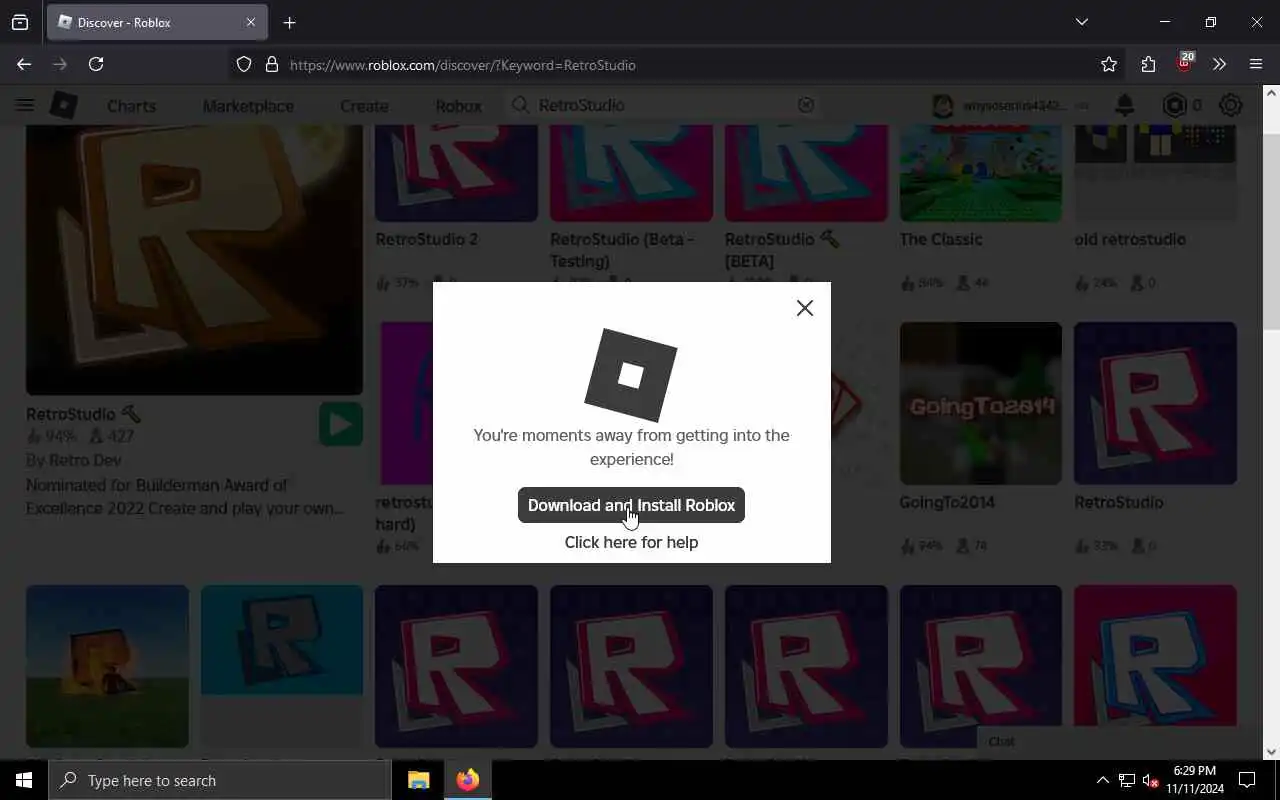Screen dimensions: 1280x800
Task: Go back in the browser
Action: [24, 64]
